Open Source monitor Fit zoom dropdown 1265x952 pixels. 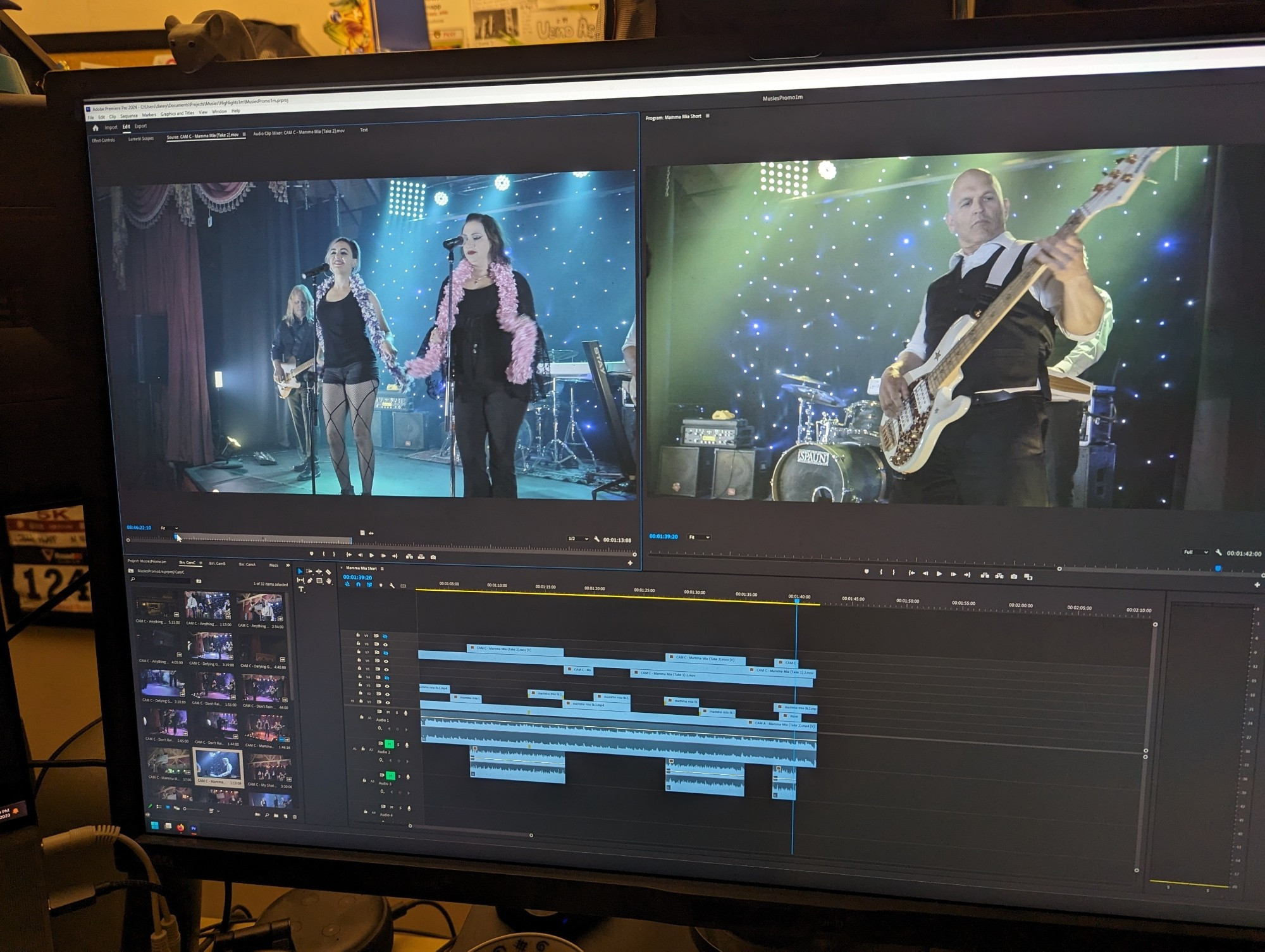[x=169, y=528]
